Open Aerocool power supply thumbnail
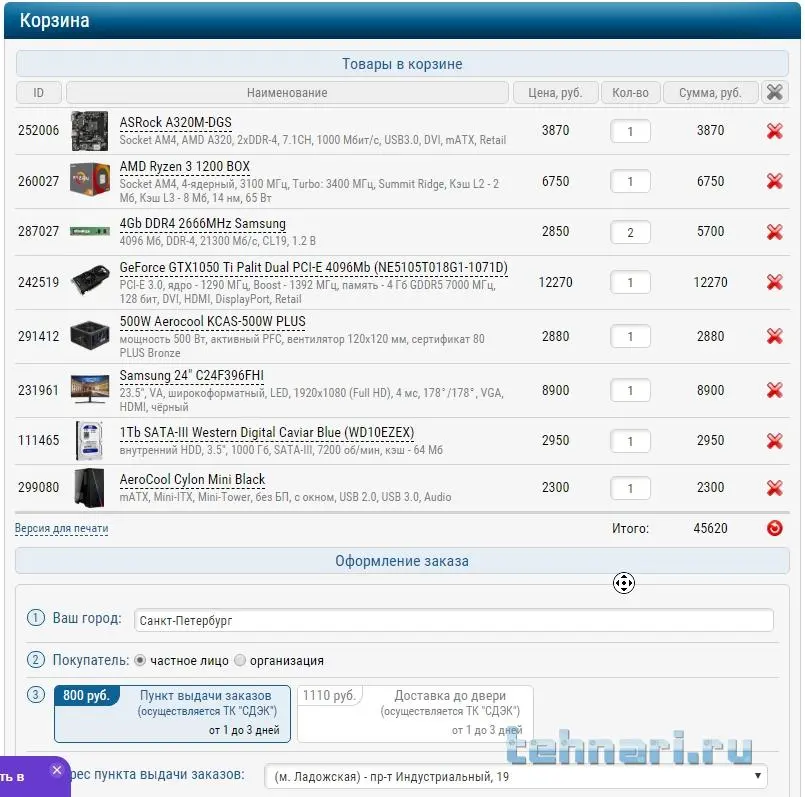Image resolution: width=805 pixels, height=797 pixels. click(89, 335)
